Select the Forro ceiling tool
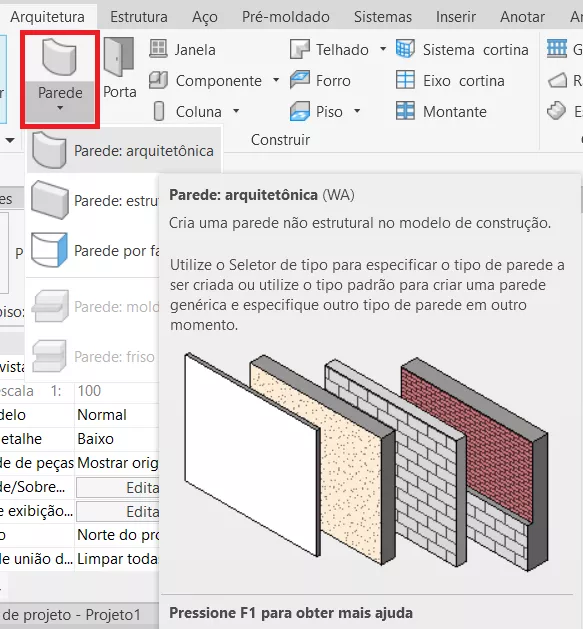 [321, 81]
